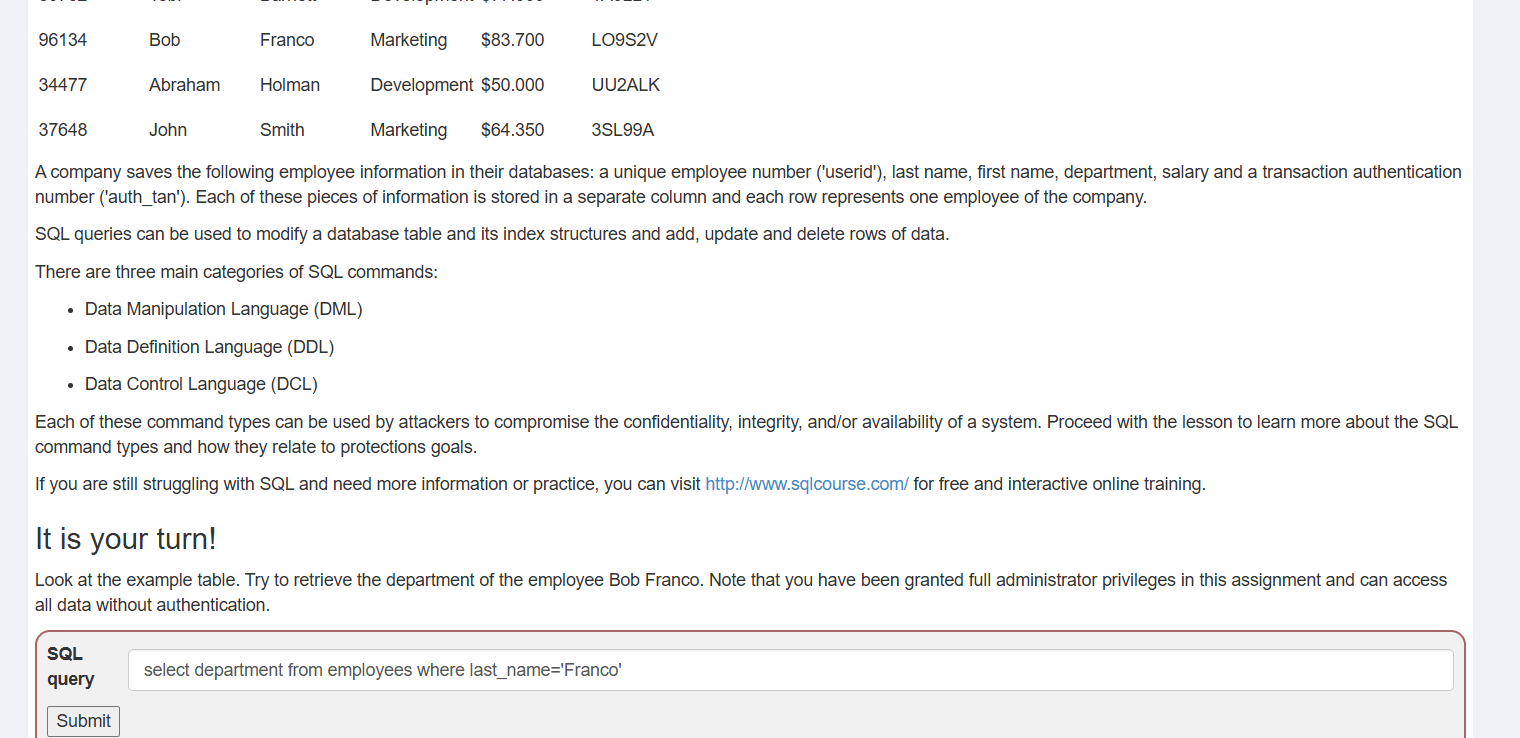Screen dimensions: 1520x738
Task: Click Bob's auth_tan value LO9S2V
Action: point(624,40)
